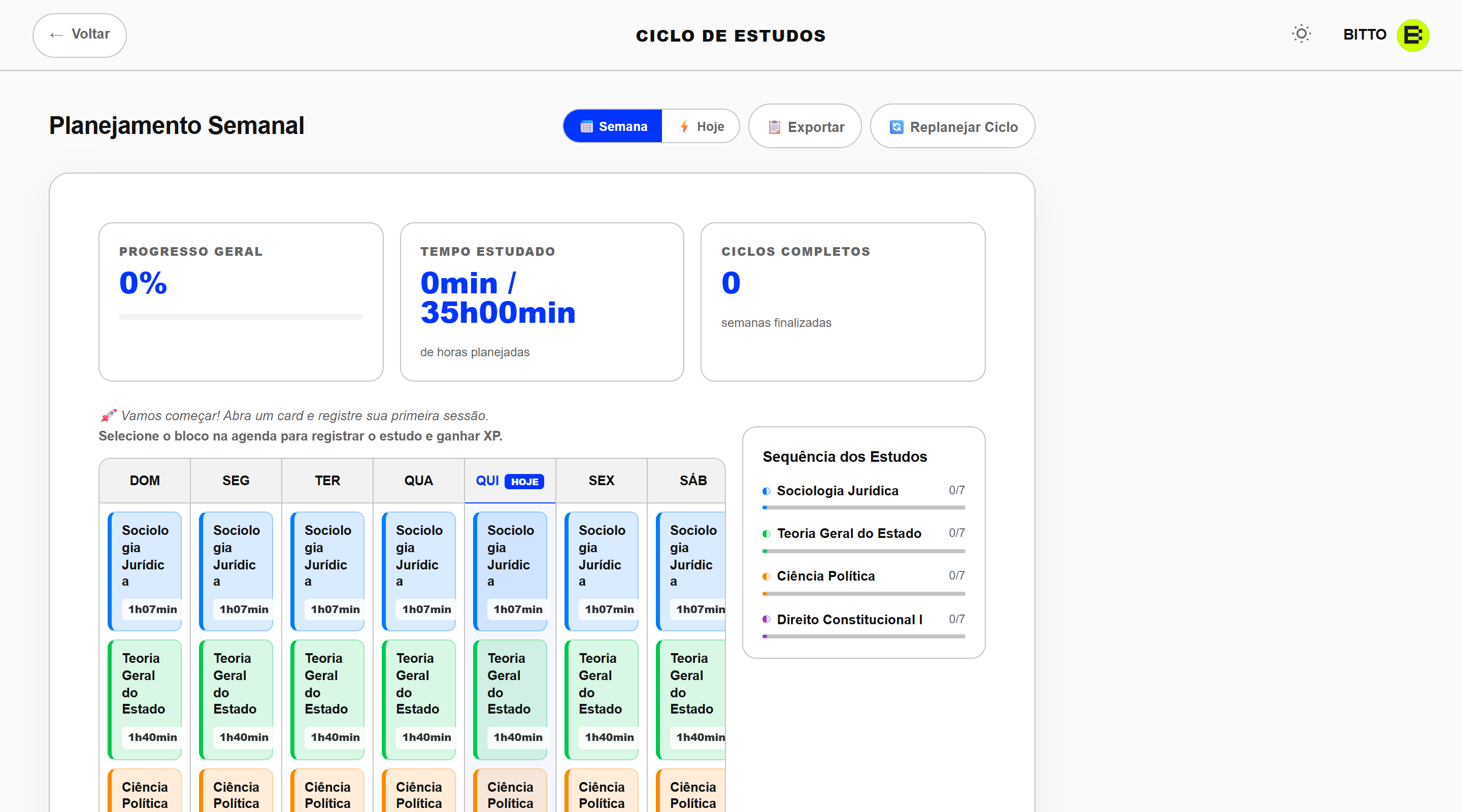Image resolution: width=1462 pixels, height=812 pixels.
Task: Click the Progresso Geral 0% card
Action: [241, 302]
